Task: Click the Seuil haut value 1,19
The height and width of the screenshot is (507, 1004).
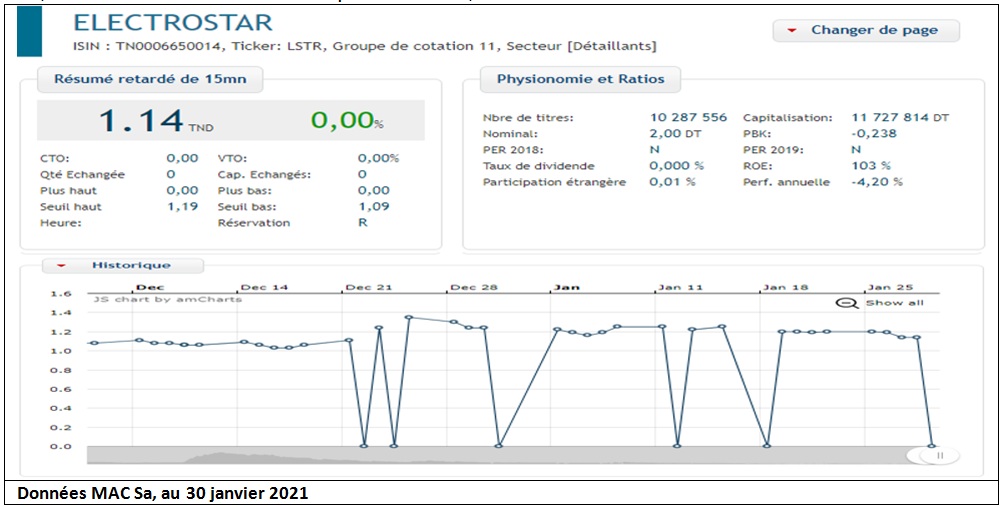Action: coord(182,206)
